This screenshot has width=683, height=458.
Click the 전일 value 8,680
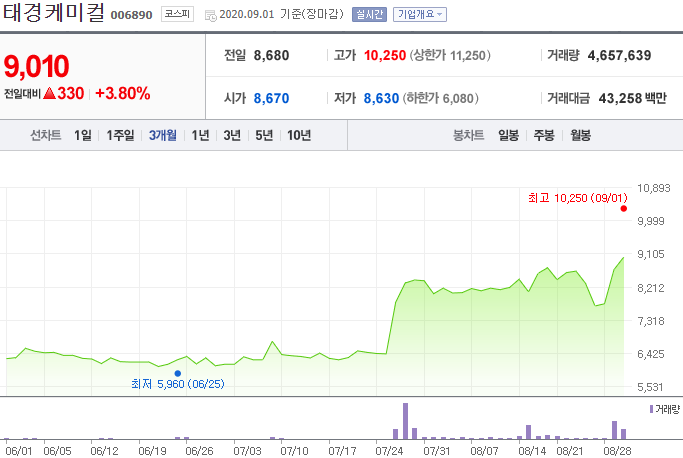271,55
